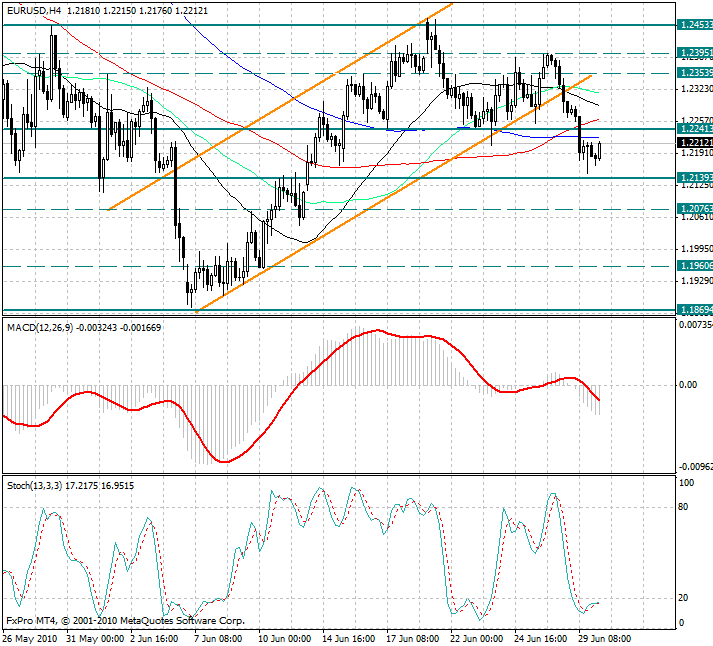This screenshot has width=713, height=646.
Task: Click the 1.23539 price level tag
Action: [x=694, y=72]
